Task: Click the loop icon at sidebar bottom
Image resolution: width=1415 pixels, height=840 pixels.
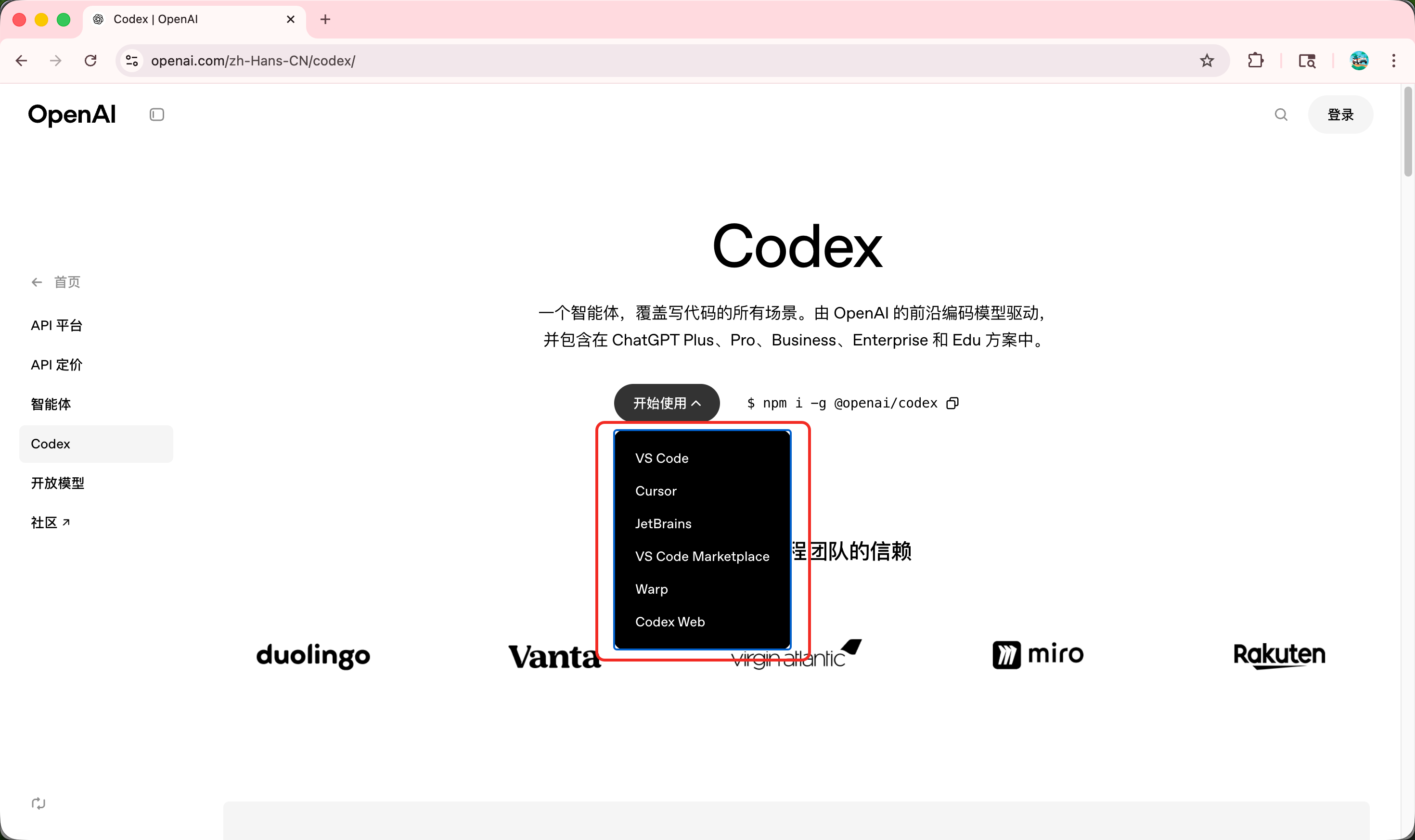Action: tap(39, 803)
